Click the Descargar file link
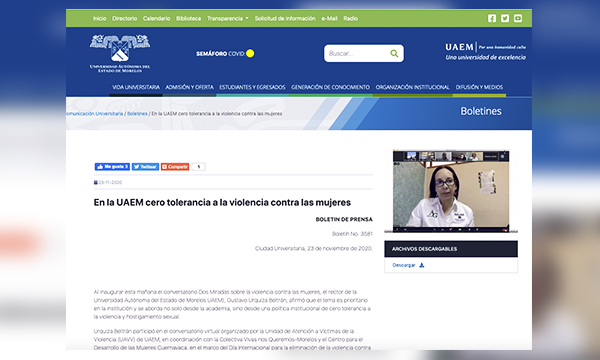This screenshot has height=360, width=600. tap(404, 265)
